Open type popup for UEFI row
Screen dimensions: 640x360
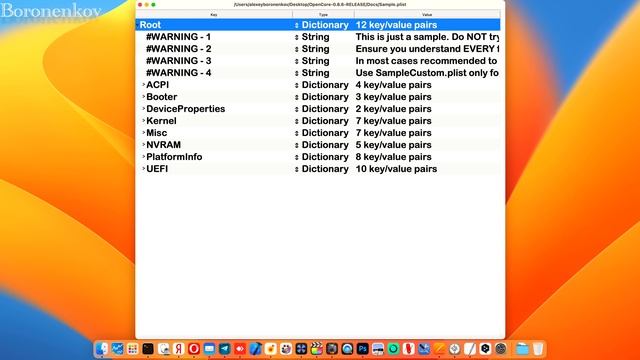[x=297, y=169]
